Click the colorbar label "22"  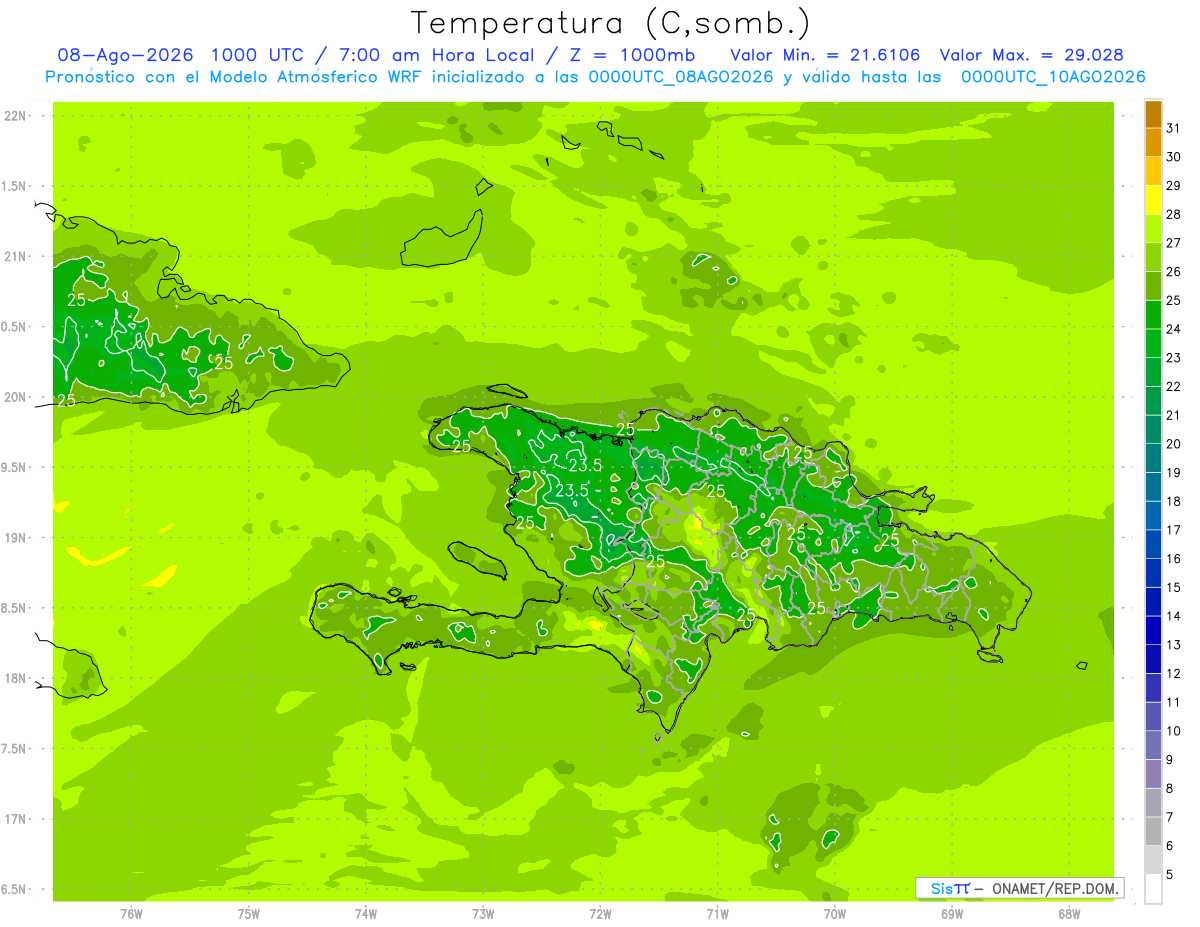tap(1174, 386)
